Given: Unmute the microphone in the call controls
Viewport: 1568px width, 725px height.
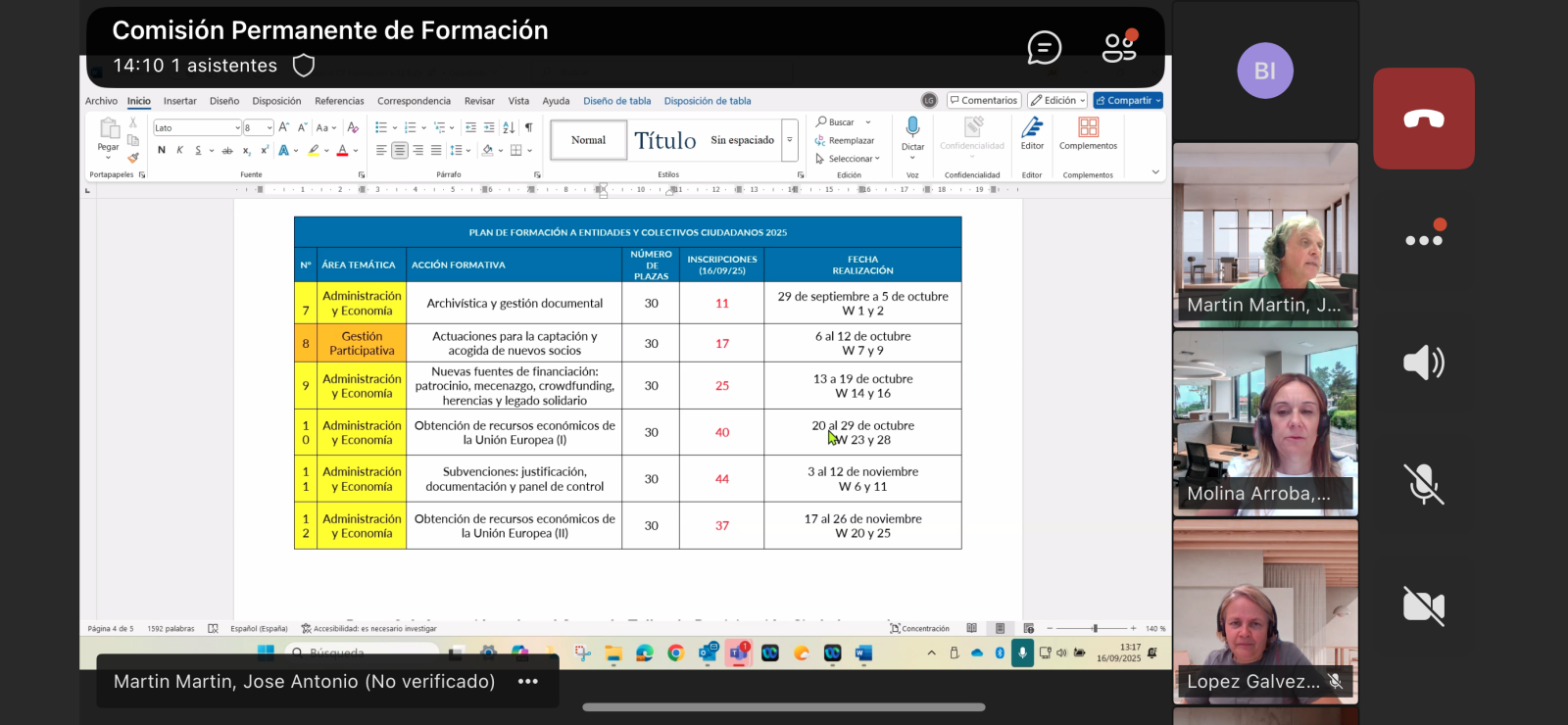Looking at the screenshot, I should click(x=1423, y=484).
